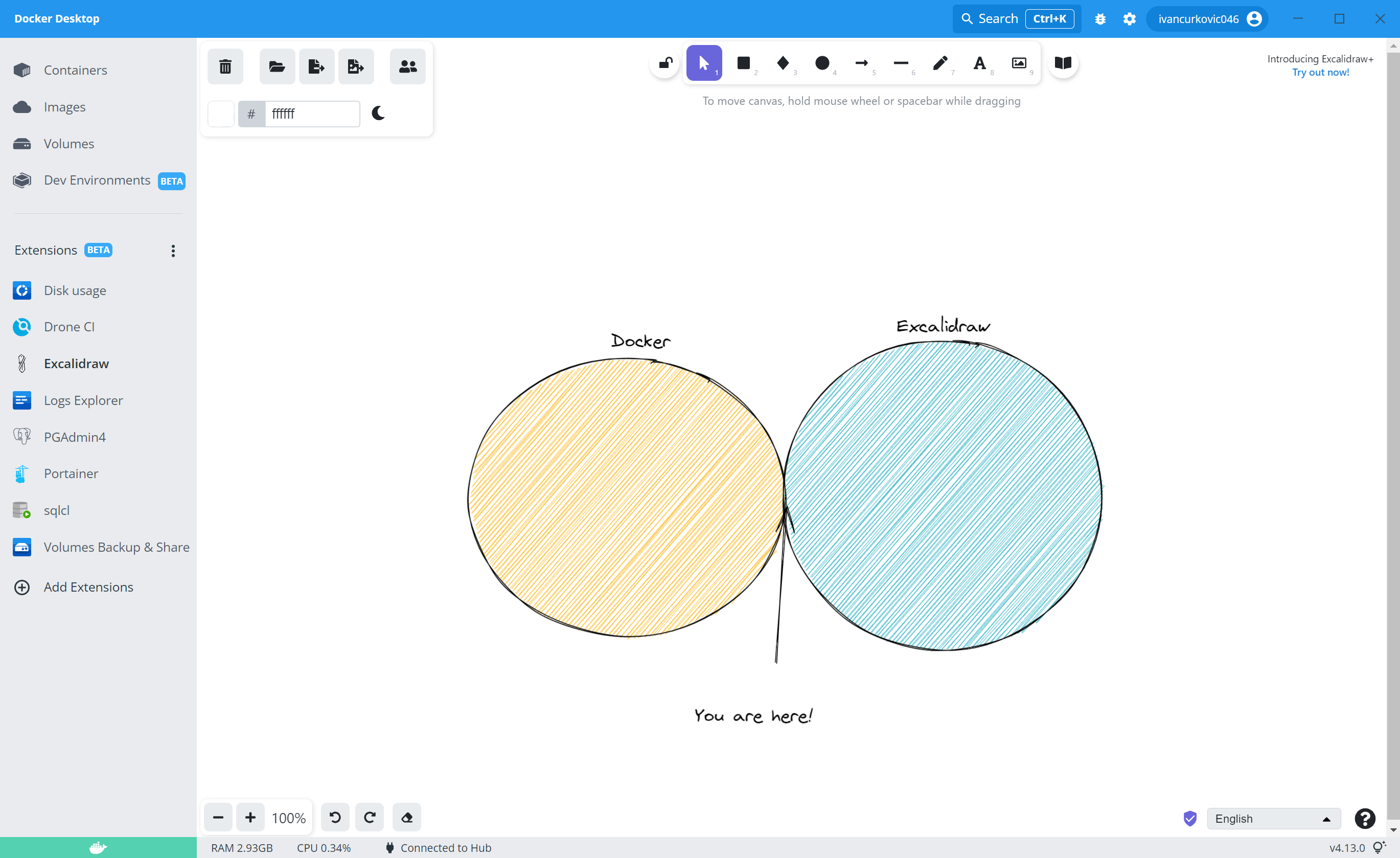Click the feedback lightbulb icon
Screen dimensions: 1400x858
point(1379,847)
